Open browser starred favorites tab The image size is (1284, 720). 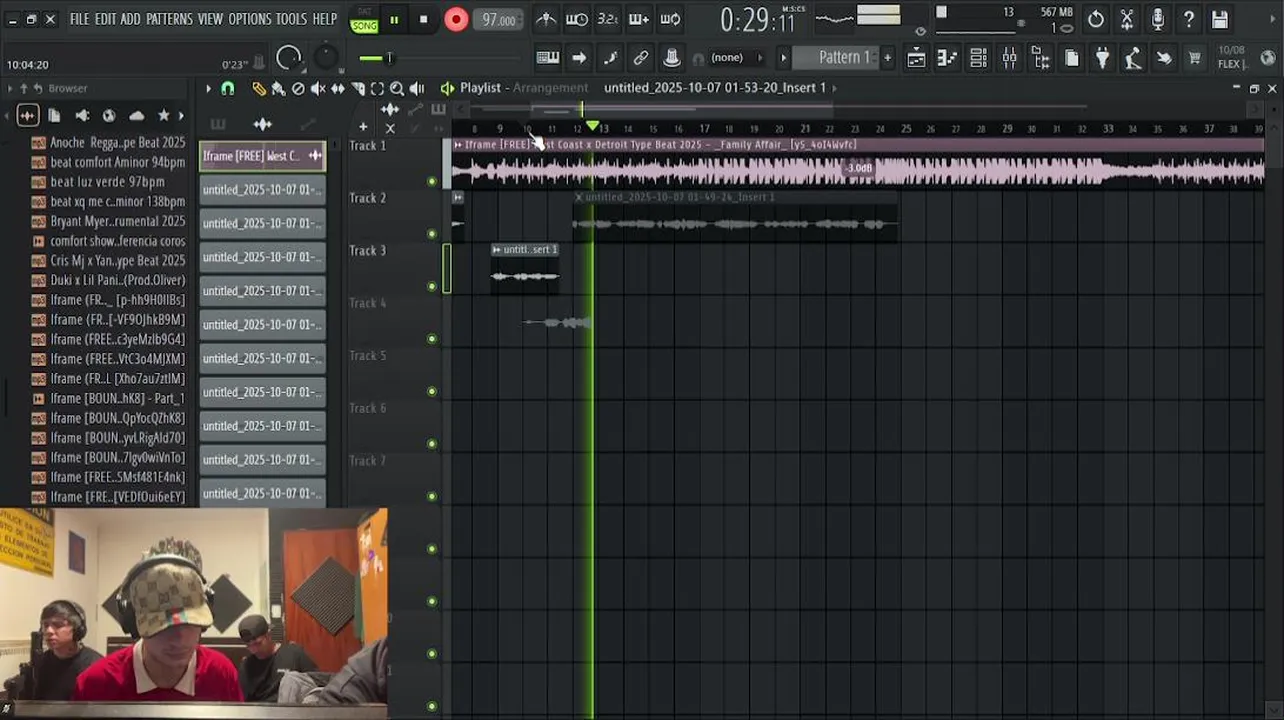pyautogui.click(x=164, y=116)
